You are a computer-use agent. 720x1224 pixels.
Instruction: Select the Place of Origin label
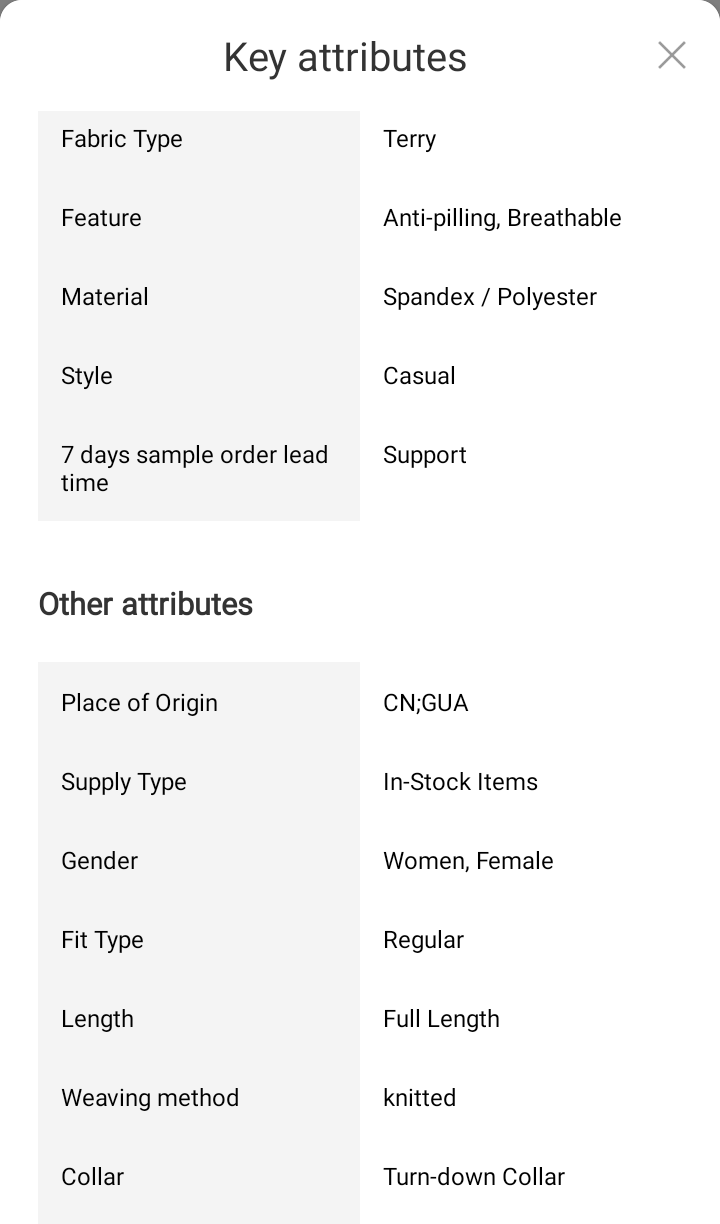pos(139,703)
